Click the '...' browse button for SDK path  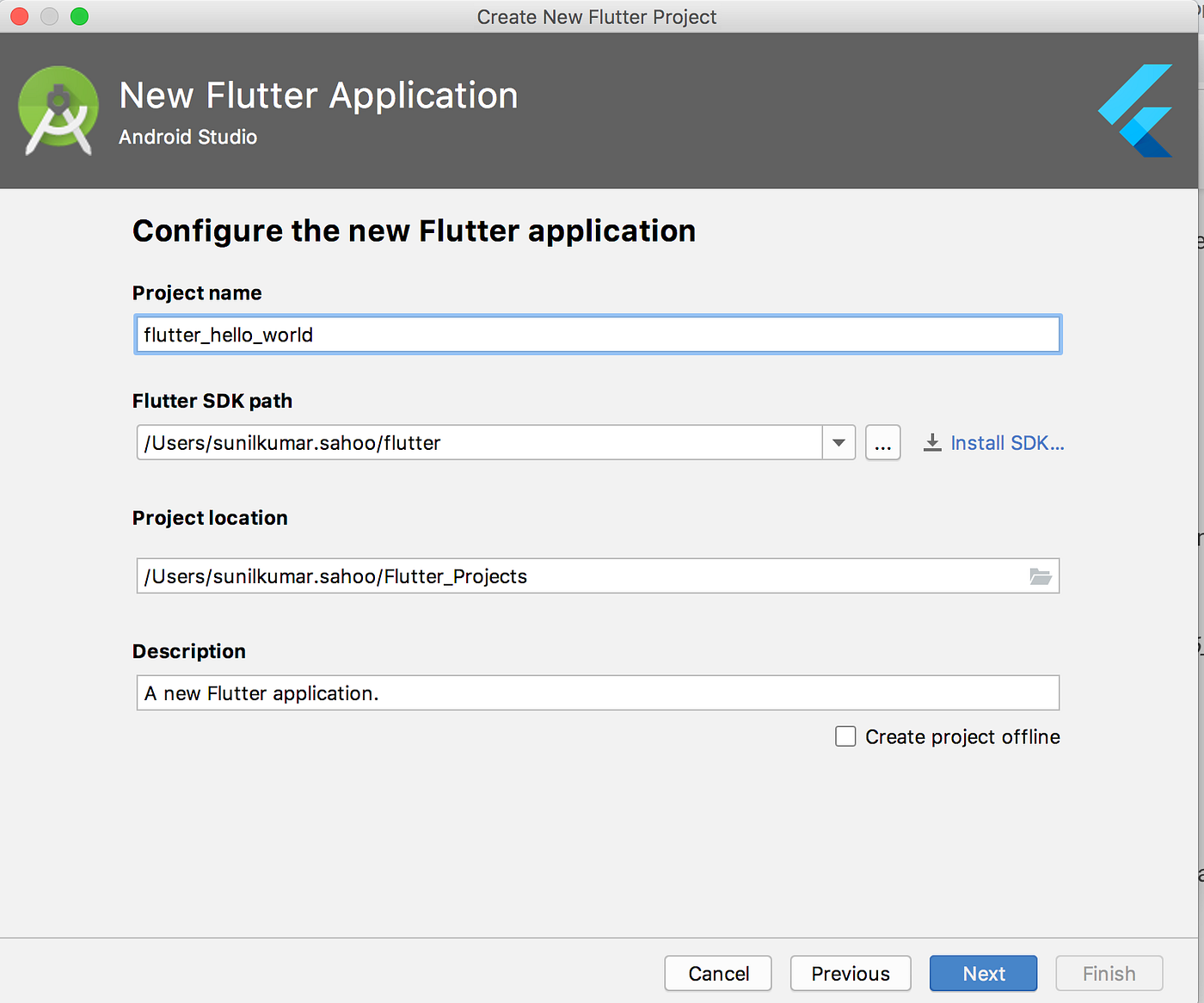point(882,442)
